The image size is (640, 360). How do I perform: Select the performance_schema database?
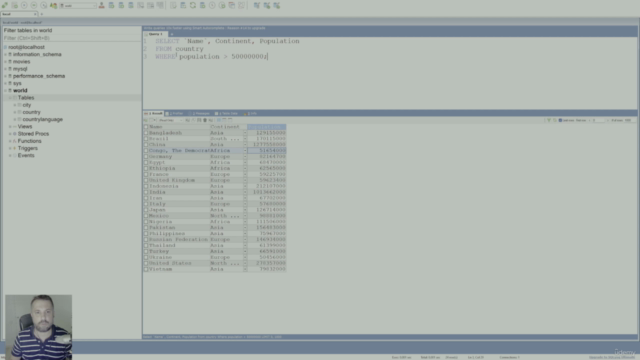tap(39, 76)
